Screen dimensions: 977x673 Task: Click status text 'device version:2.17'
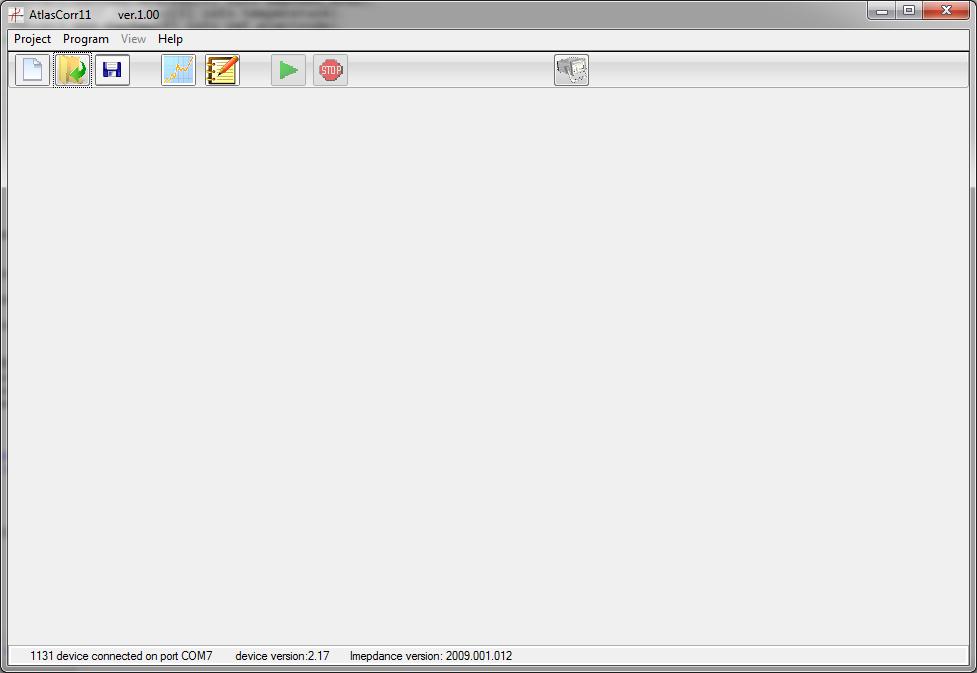tap(282, 656)
